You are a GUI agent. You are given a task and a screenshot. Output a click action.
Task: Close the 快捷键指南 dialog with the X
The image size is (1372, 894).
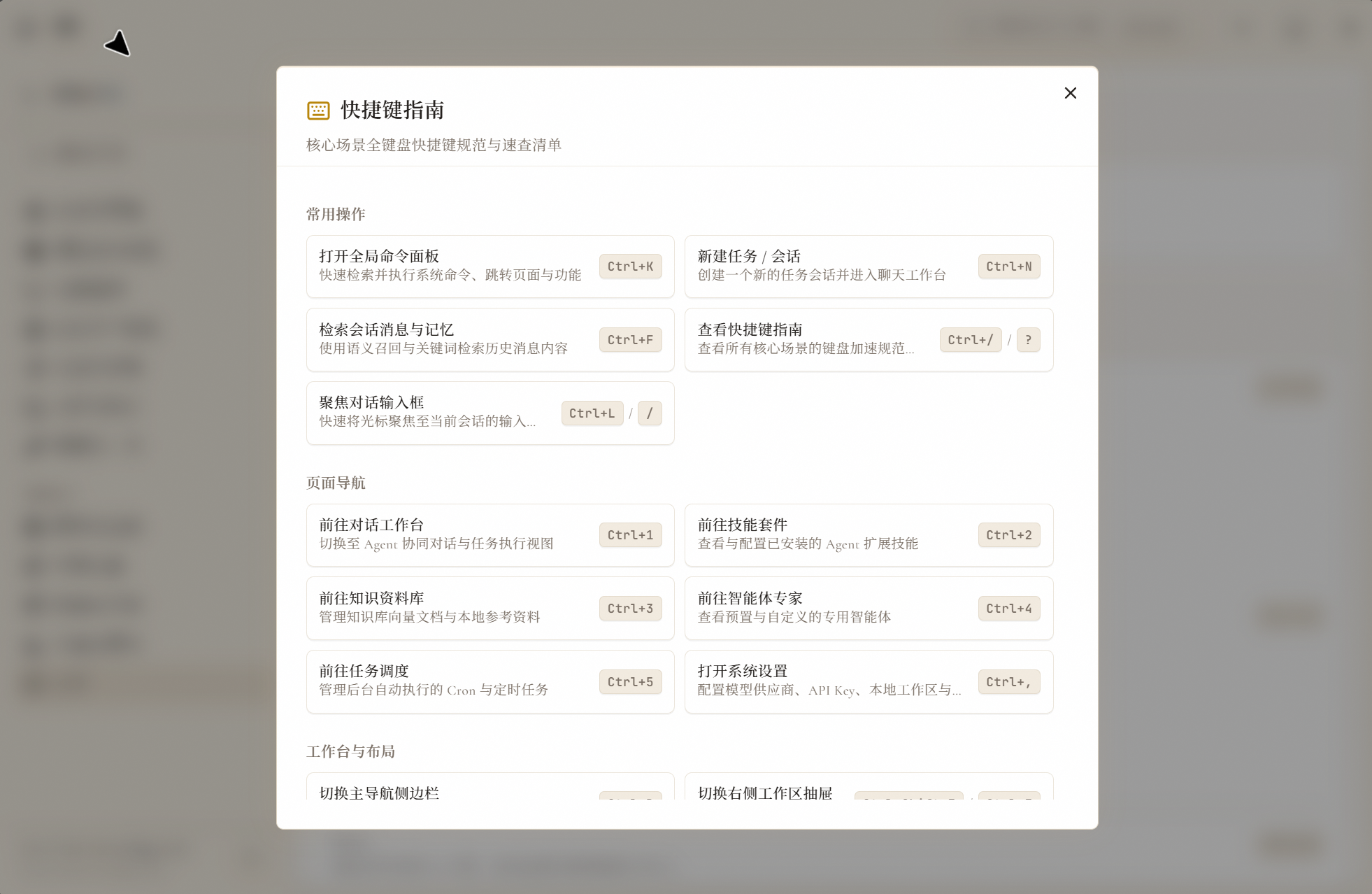point(1070,93)
